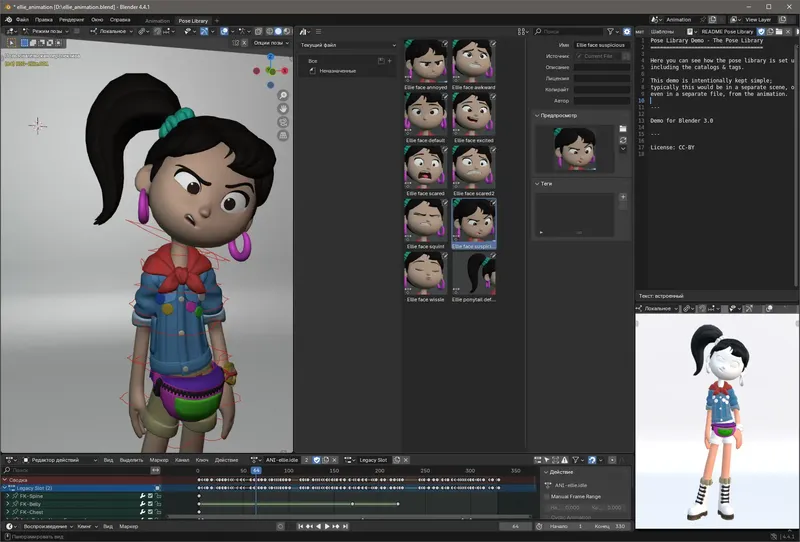The image size is (800, 542).
Task: Click the load custom preview folder icon
Action: 624,129
